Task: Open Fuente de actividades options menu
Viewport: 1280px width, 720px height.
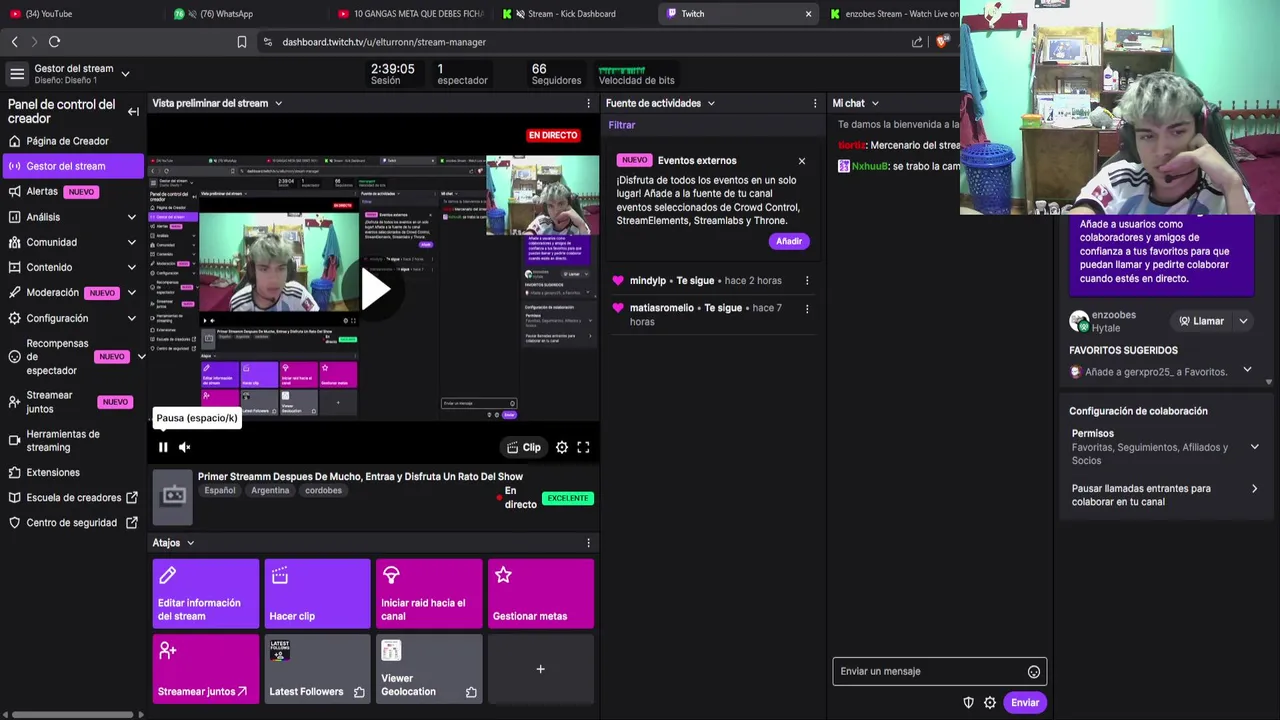Action: point(817,103)
